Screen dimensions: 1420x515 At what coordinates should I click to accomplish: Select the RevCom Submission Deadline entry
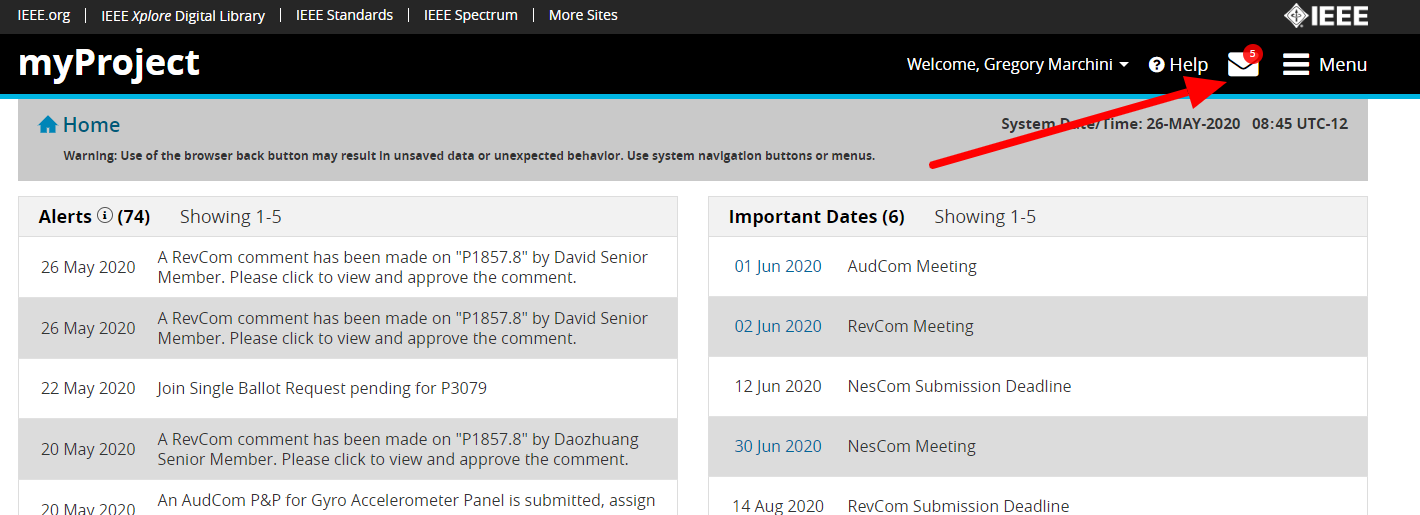(958, 506)
